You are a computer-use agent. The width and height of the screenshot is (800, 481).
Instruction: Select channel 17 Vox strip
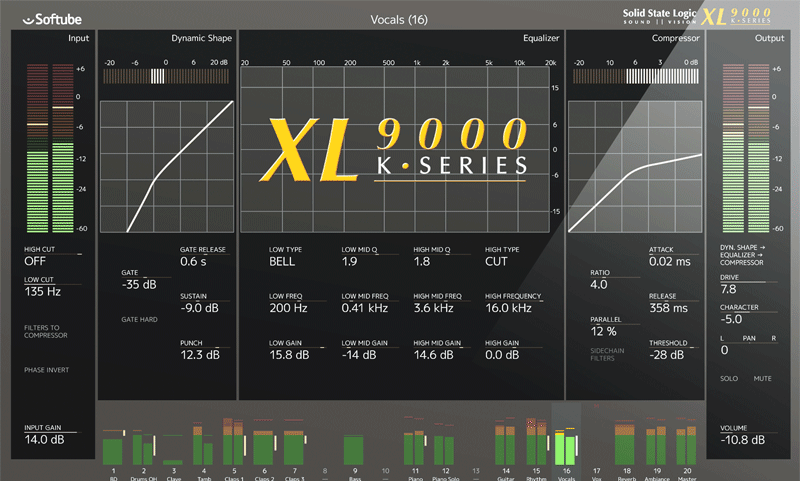pos(596,448)
